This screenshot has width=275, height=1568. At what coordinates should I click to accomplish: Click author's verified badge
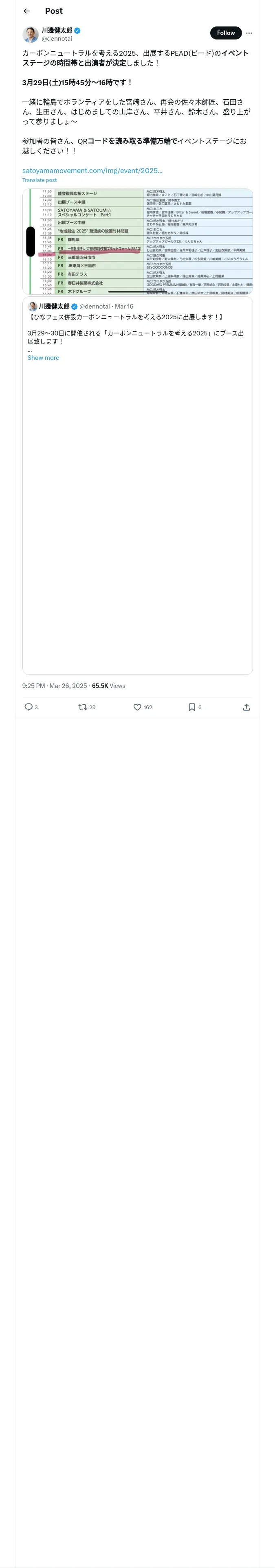point(77,31)
